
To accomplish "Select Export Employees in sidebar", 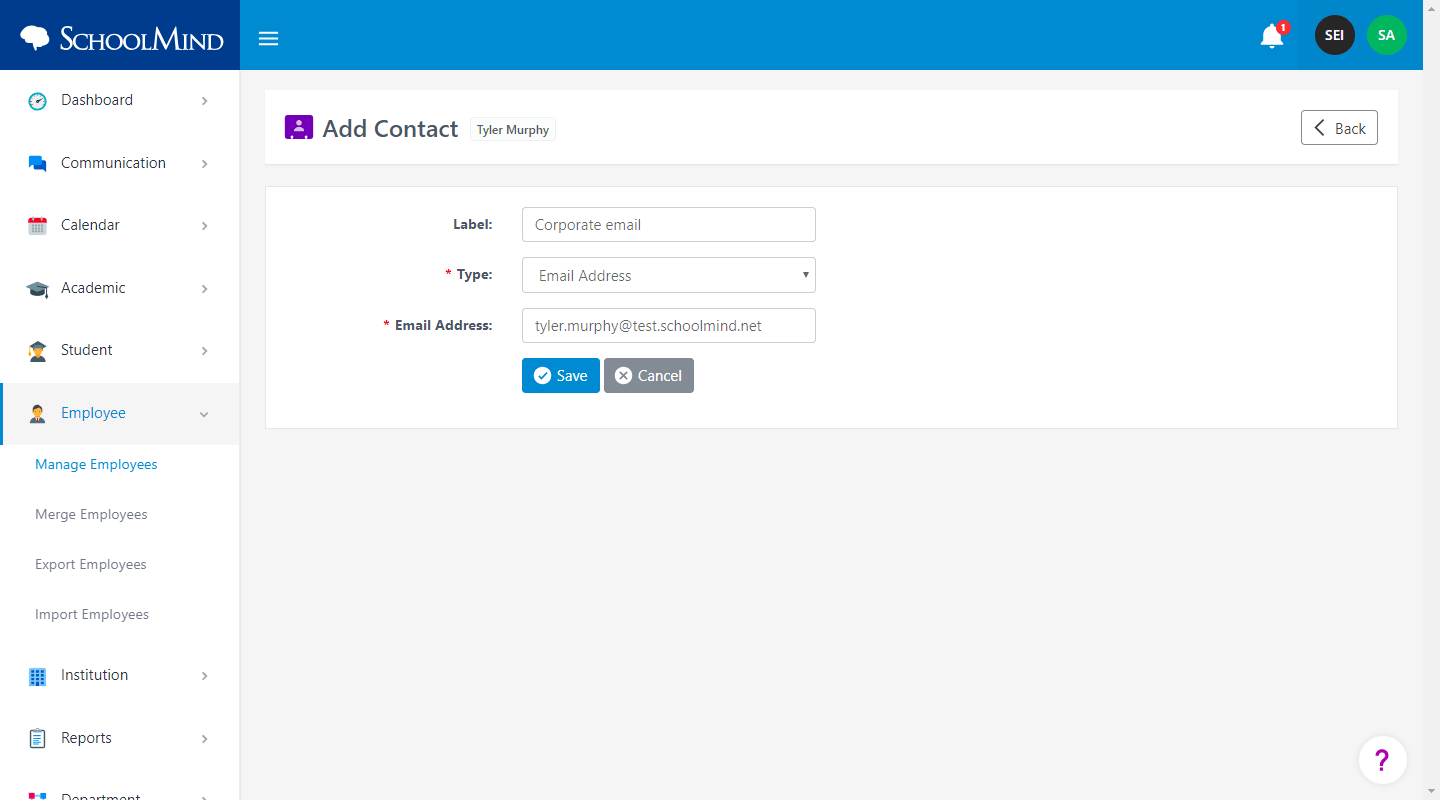I will coord(91,564).
